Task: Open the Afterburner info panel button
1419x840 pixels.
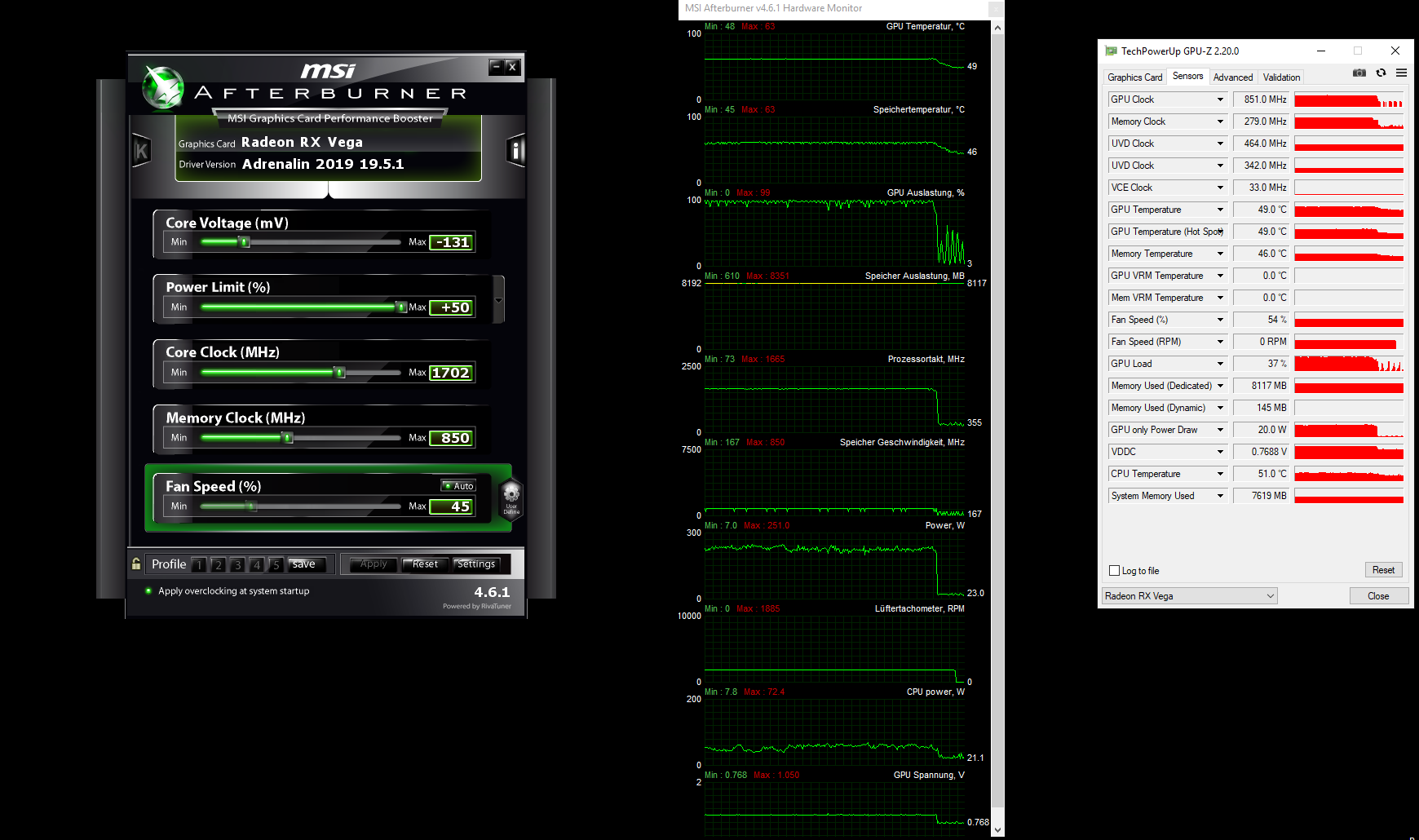Action: tap(515, 150)
